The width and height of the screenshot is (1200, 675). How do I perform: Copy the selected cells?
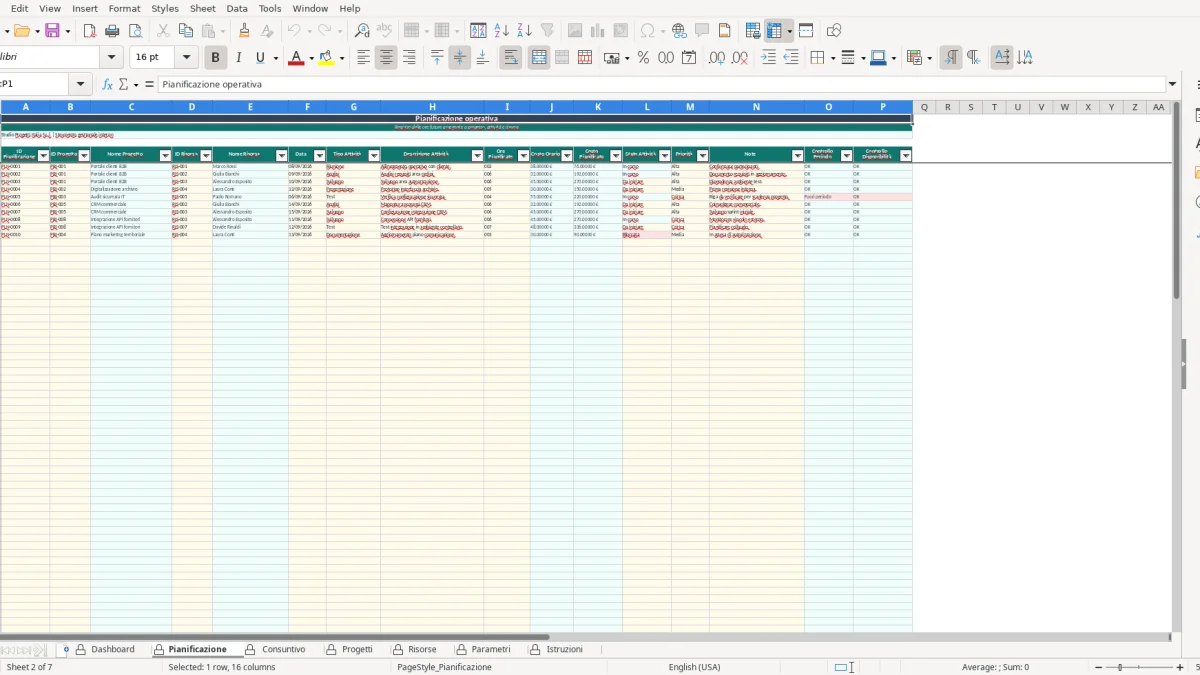point(186,31)
